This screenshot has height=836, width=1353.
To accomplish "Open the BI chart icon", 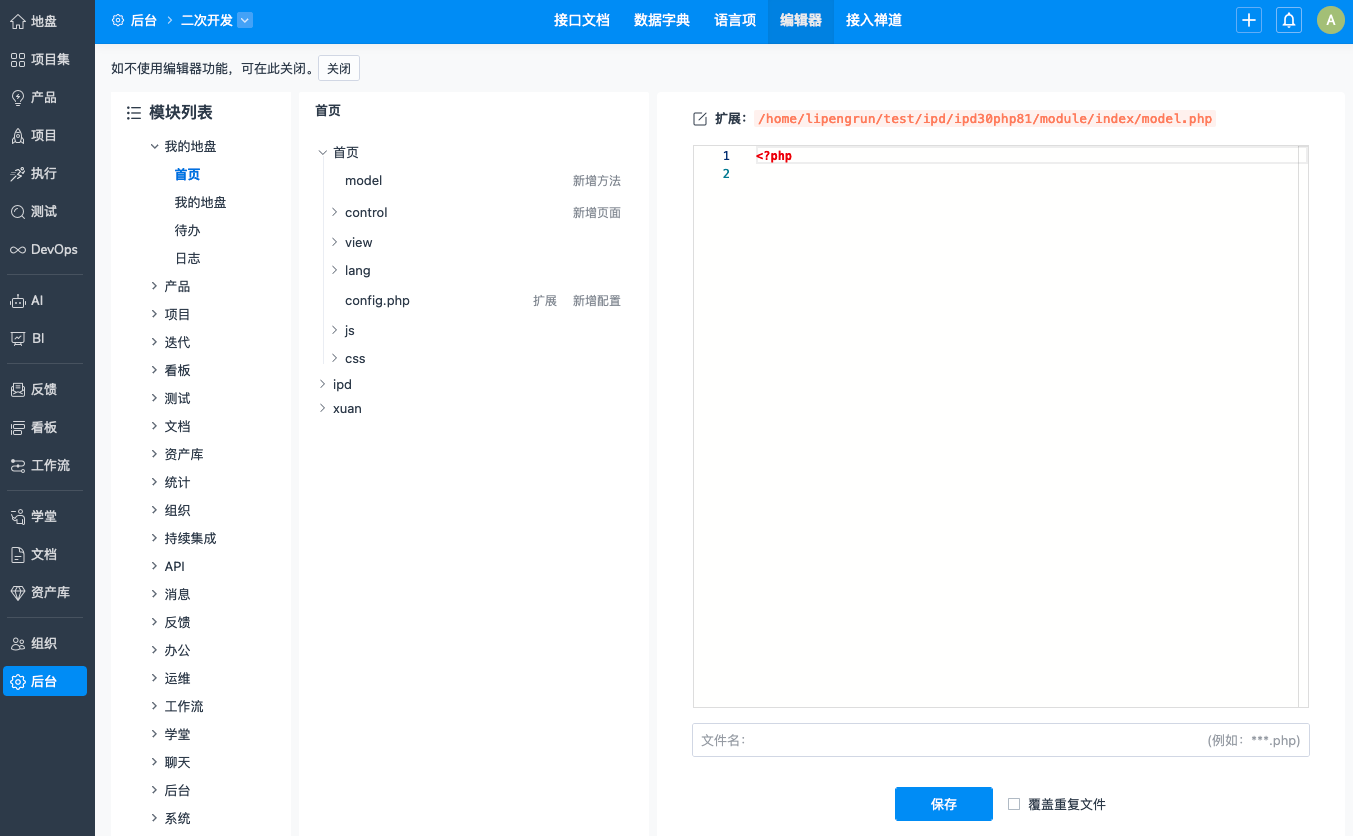I will tap(18, 339).
